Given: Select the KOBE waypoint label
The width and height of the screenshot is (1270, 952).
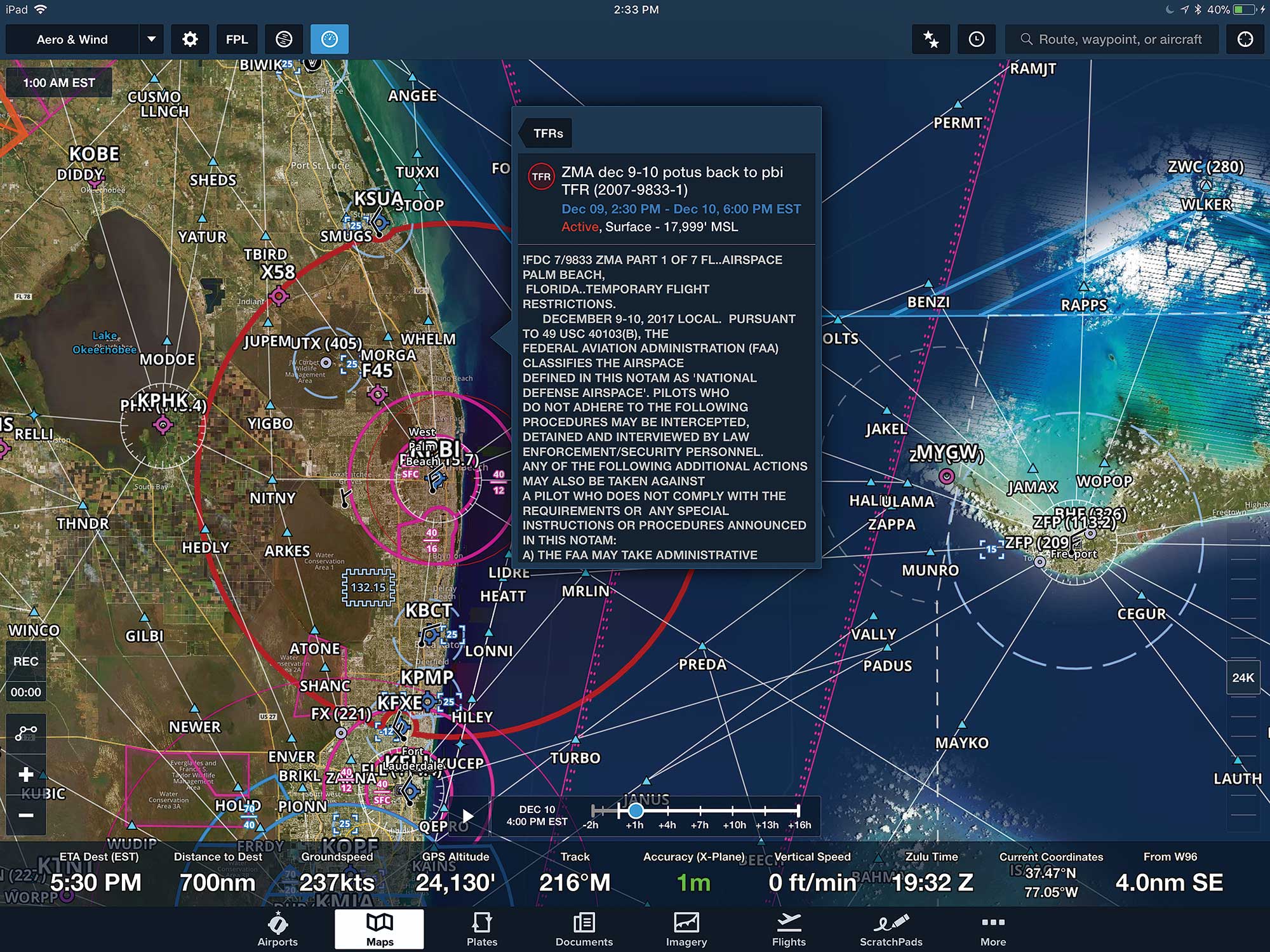Looking at the screenshot, I should click(94, 154).
